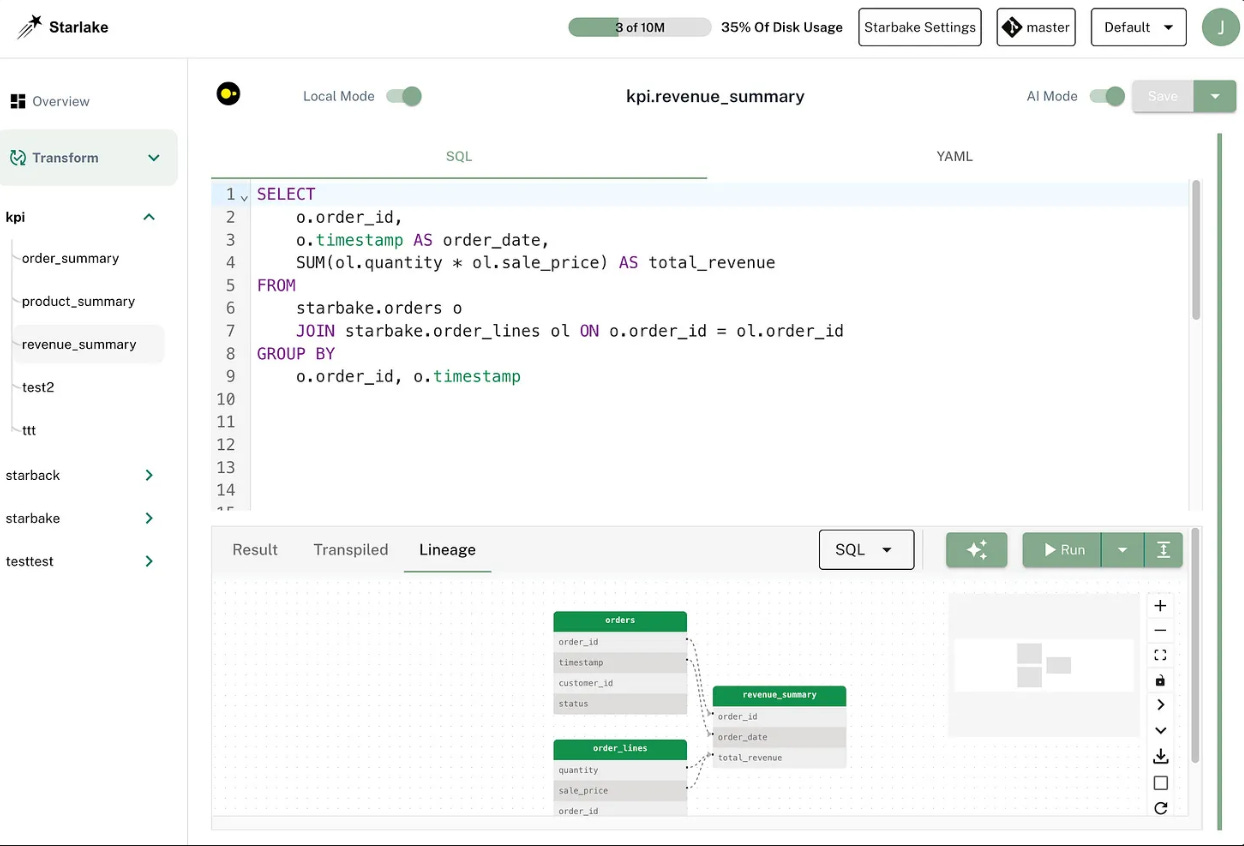Click the Overview dashboard icon
This screenshot has width=1244, height=846.
[17, 101]
